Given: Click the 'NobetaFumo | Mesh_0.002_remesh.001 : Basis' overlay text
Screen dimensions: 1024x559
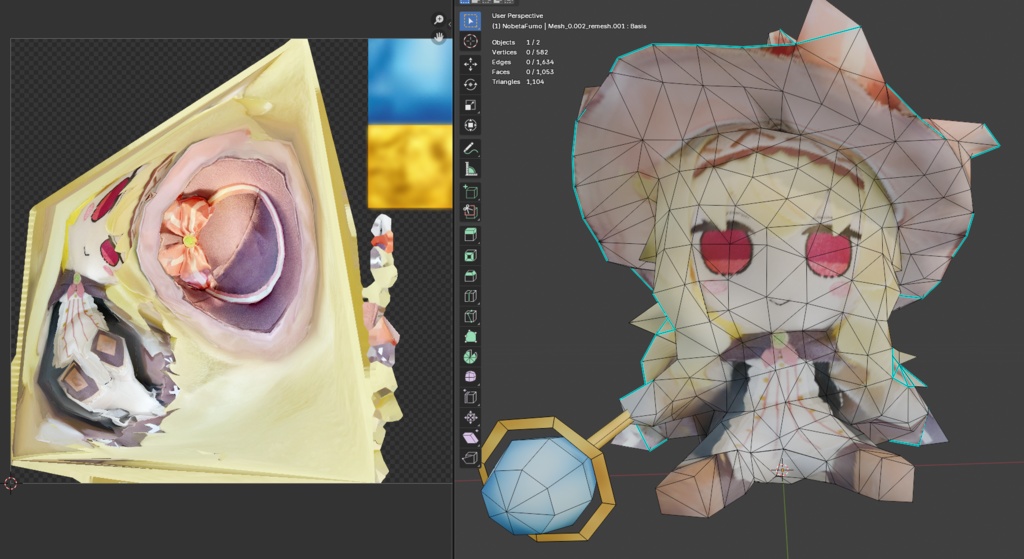Looking at the screenshot, I should click(x=574, y=26).
